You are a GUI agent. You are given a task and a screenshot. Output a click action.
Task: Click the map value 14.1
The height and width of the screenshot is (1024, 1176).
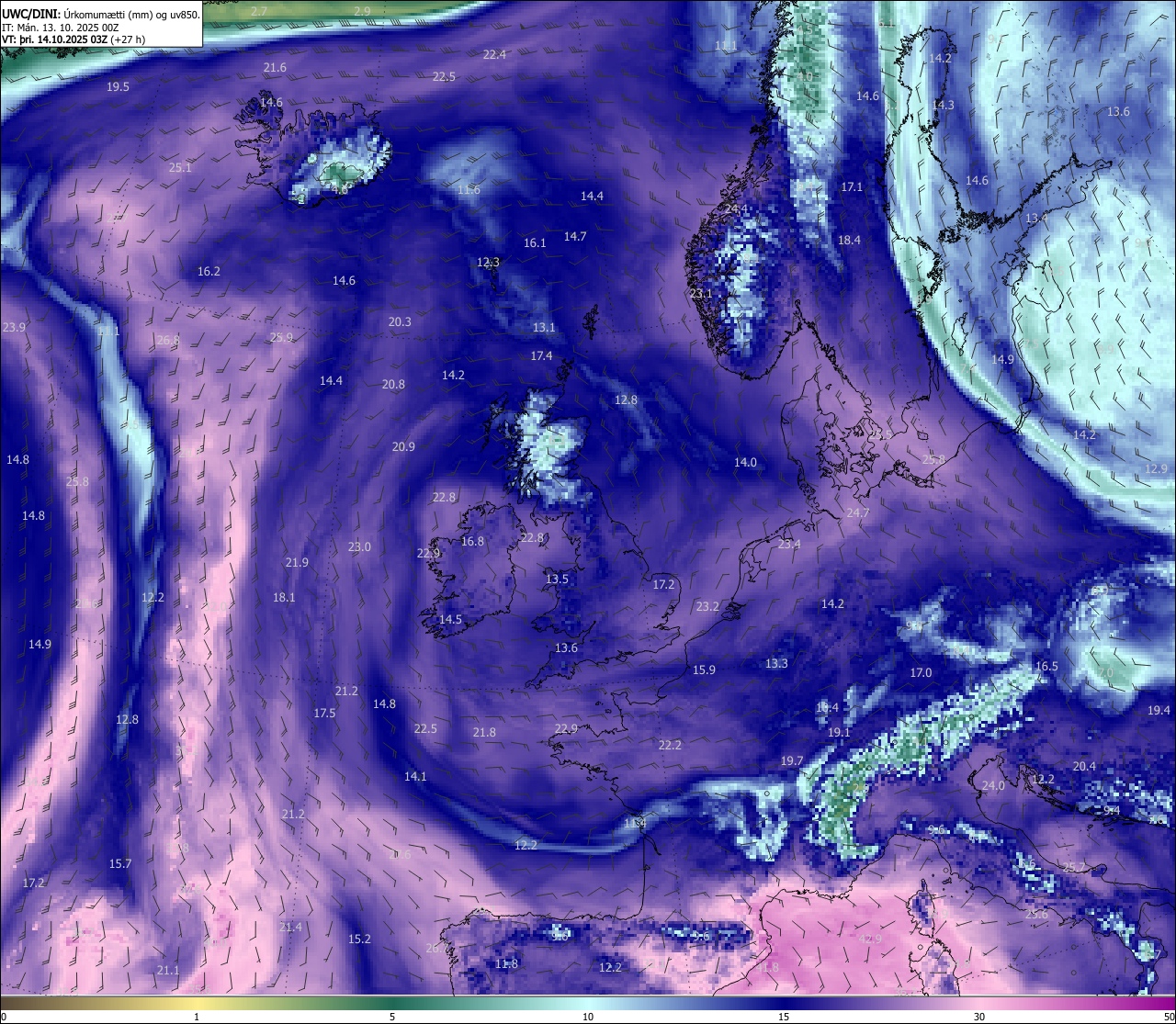coord(415,777)
